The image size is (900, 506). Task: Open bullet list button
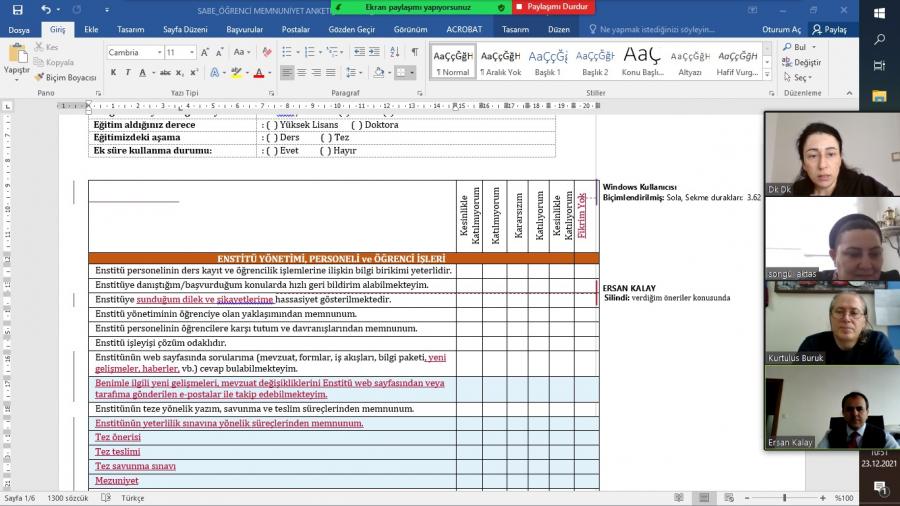286,52
